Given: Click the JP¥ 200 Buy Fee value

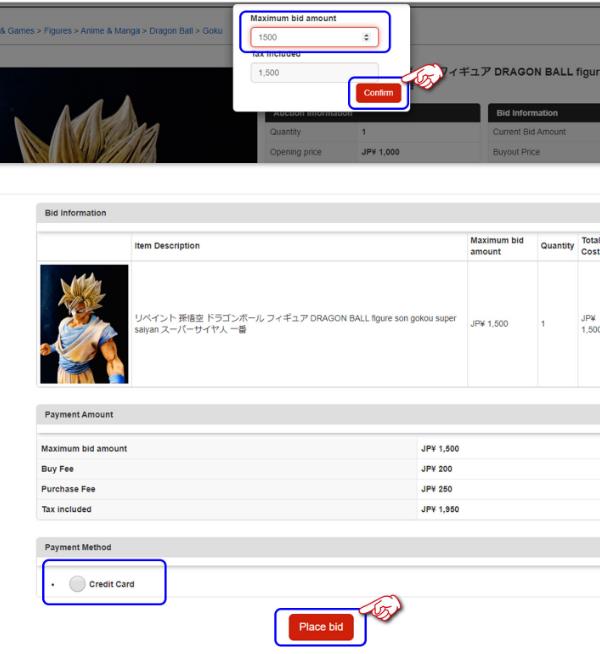Looking at the screenshot, I should 437,469.
